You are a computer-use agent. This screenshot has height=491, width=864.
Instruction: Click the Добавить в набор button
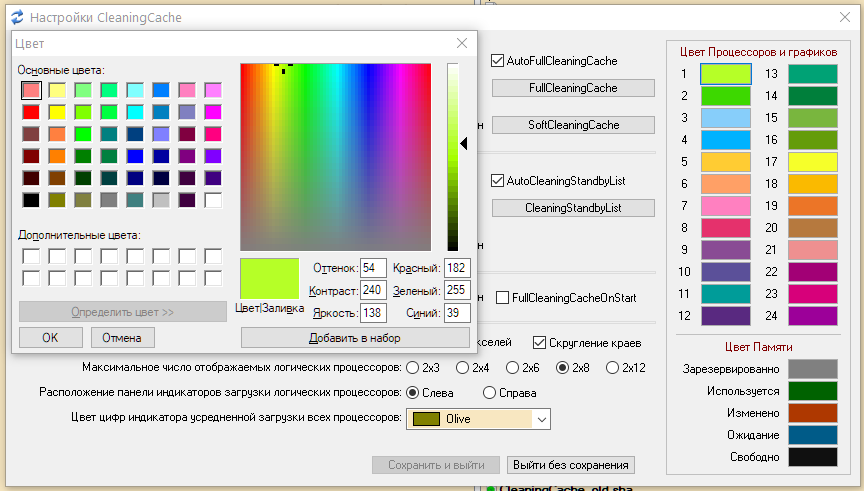click(354, 338)
